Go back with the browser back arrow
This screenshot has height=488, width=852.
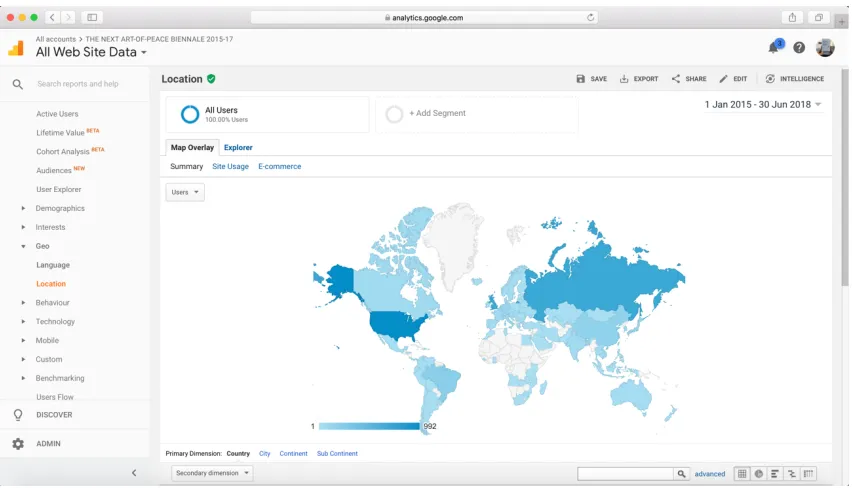[x=52, y=17]
